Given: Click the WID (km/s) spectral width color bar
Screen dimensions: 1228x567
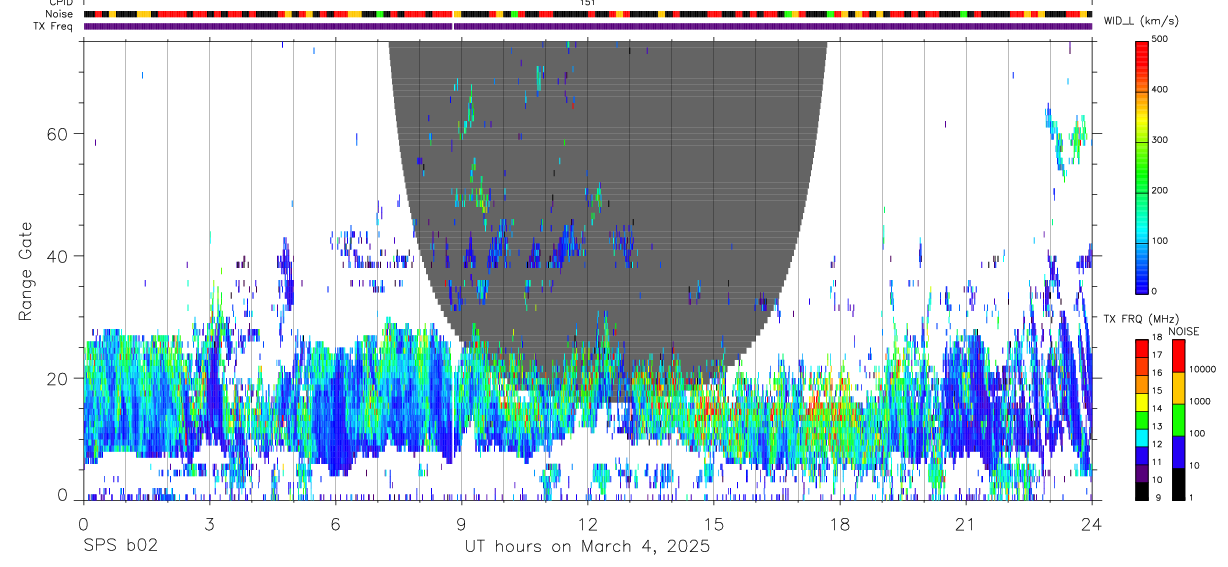Looking at the screenshot, I should 1142,166.
